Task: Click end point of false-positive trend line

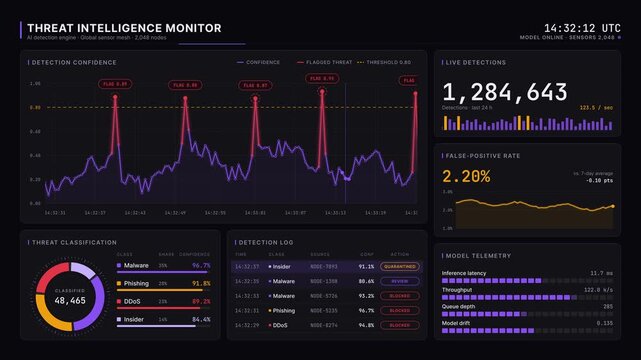Action: 612,206
